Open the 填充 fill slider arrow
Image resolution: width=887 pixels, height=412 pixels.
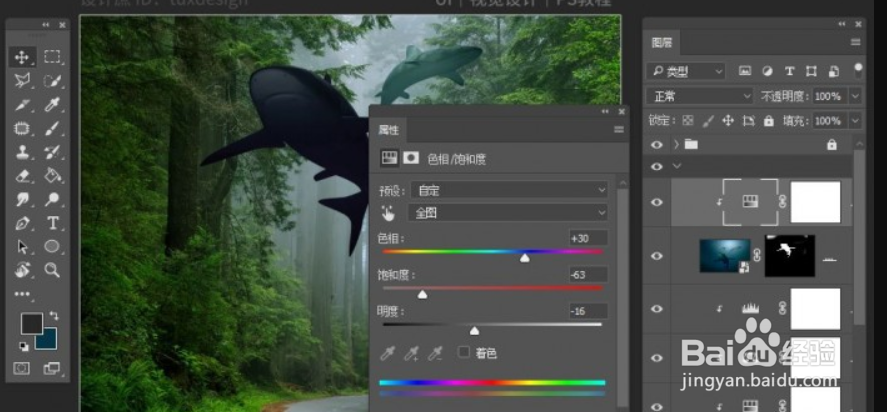pos(855,121)
